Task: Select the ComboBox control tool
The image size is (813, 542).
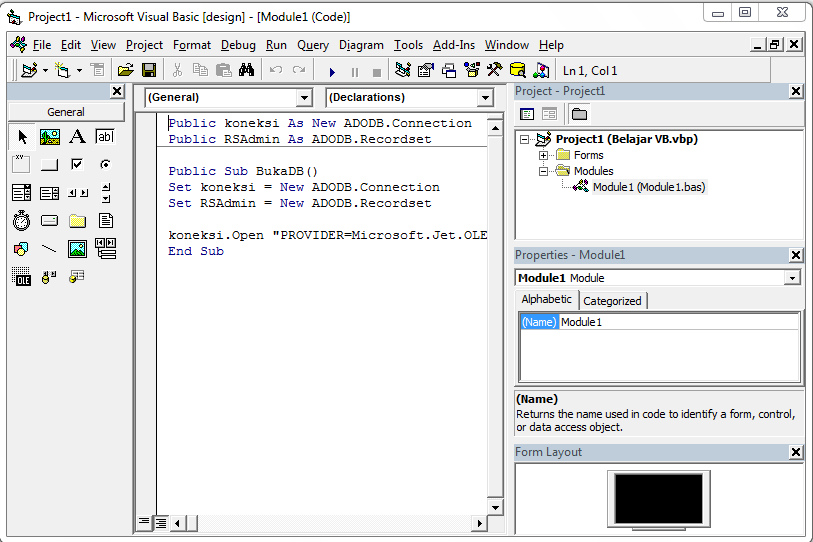Action: (22, 193)
